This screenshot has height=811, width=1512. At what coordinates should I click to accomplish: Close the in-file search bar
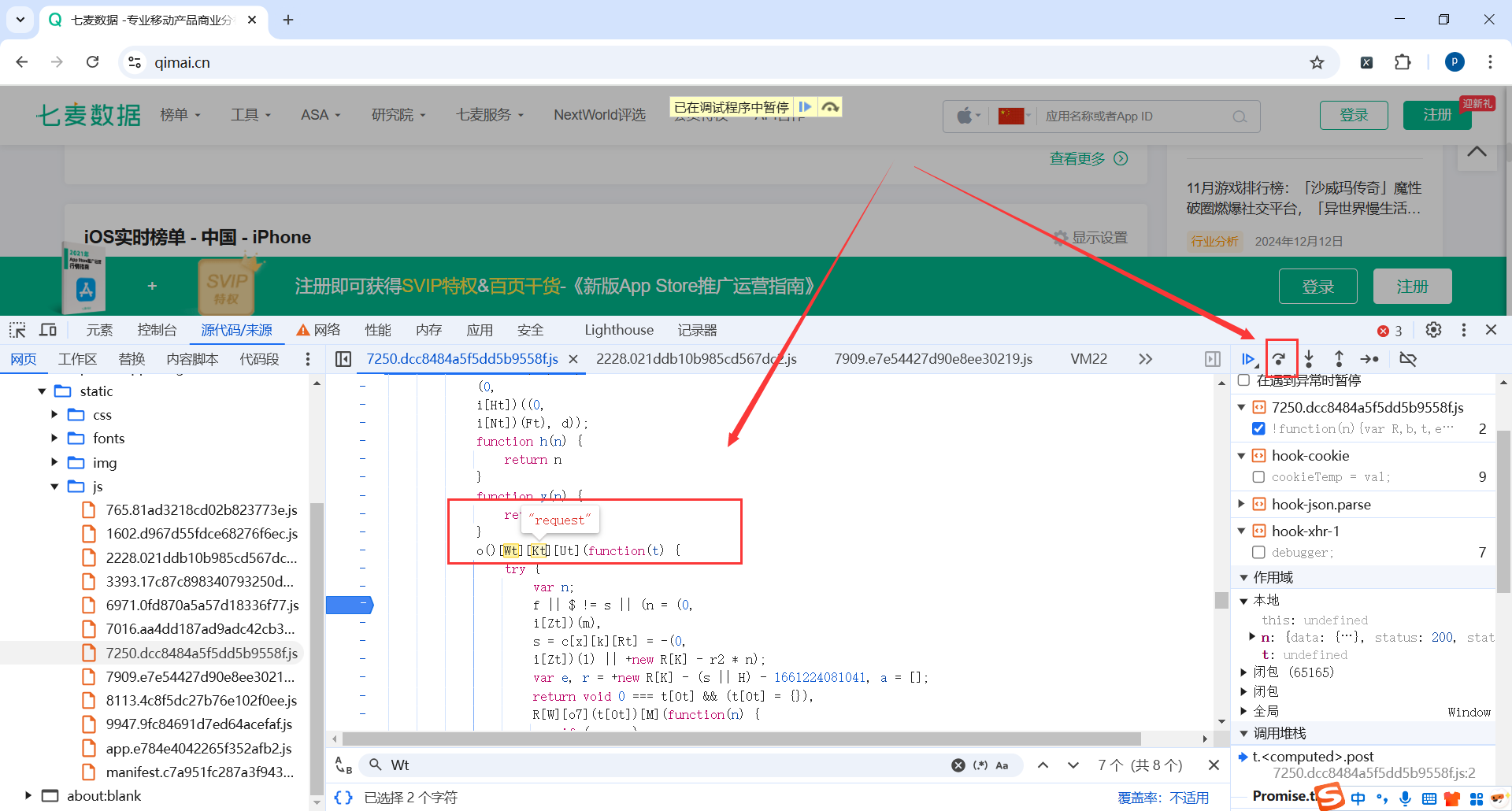[x=1214, y=765]
